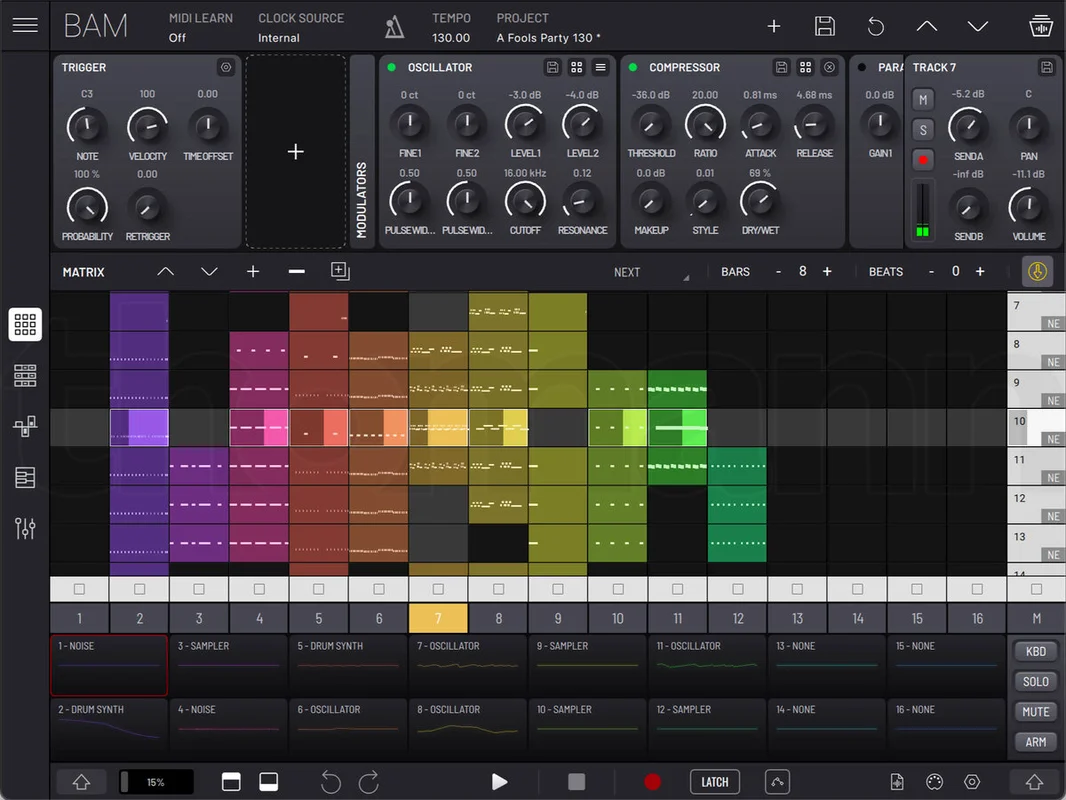1066x800 pixels.
Task: Select the 5 - DRUM SYNTH track pad
Action: point(347,665)
